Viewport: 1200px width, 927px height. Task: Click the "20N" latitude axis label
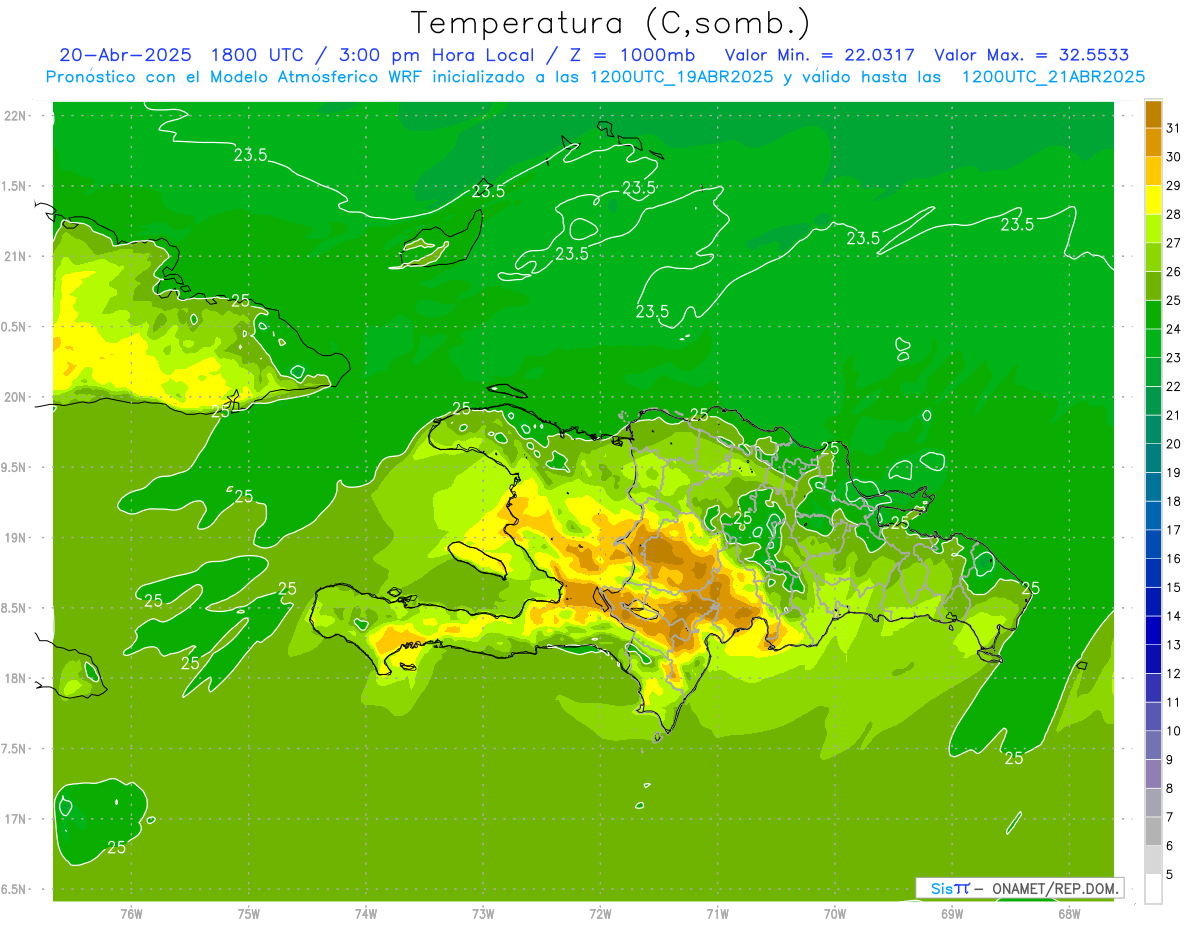(15, 397)
